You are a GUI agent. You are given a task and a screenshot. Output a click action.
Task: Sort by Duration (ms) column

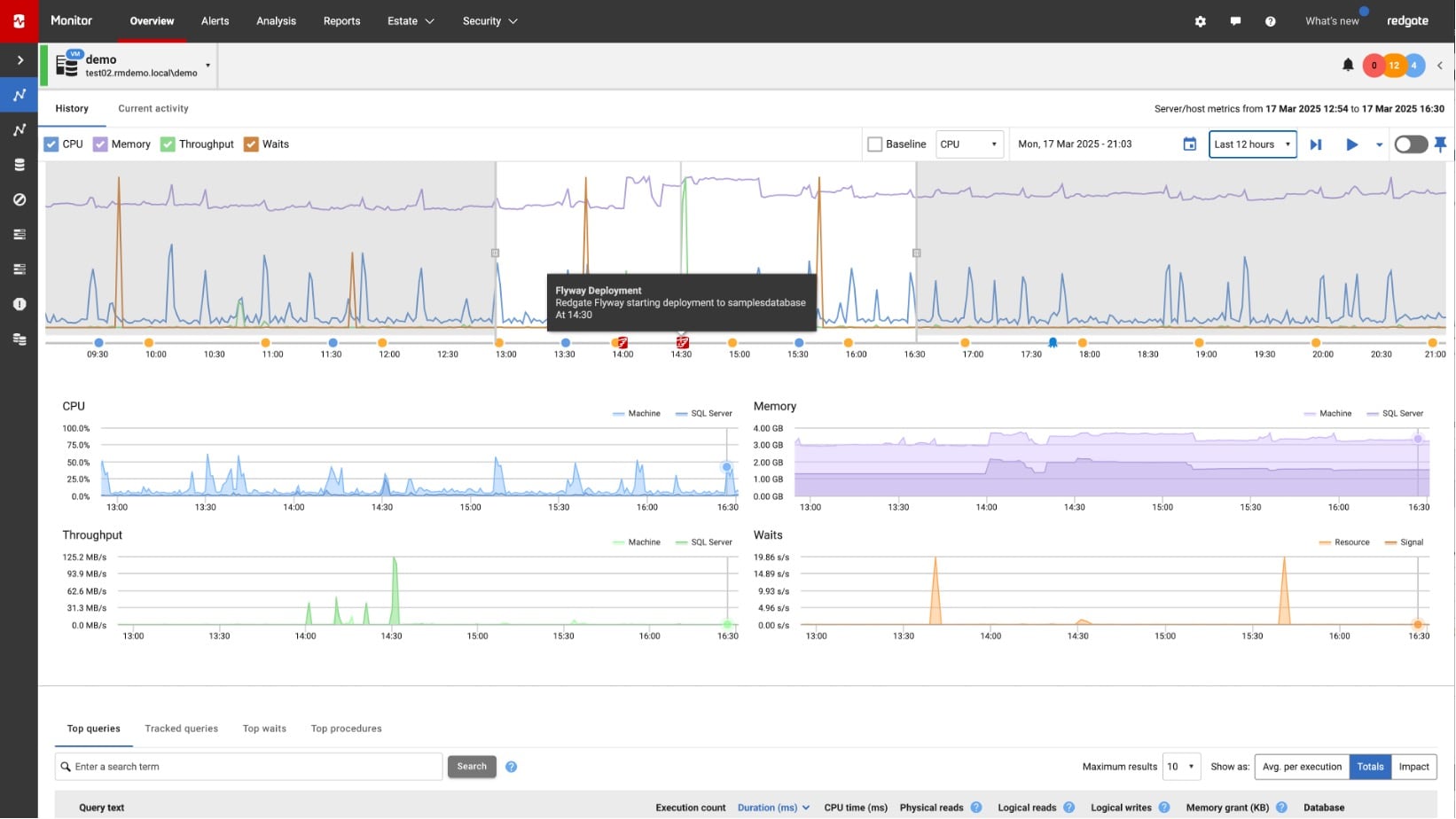click(773, 807)
